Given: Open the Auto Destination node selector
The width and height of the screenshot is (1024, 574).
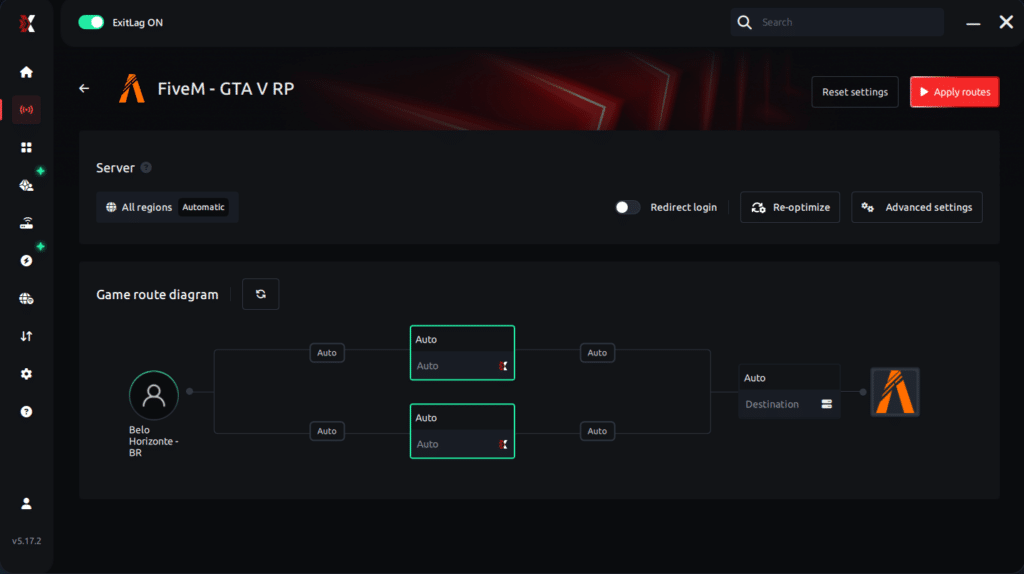Looking at the screenshot, I should pos(789,391).
